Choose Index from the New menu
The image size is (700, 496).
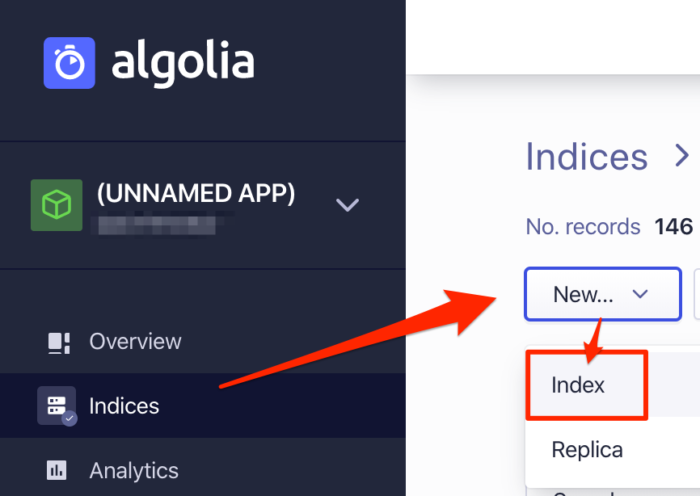(x=579, y=384)
